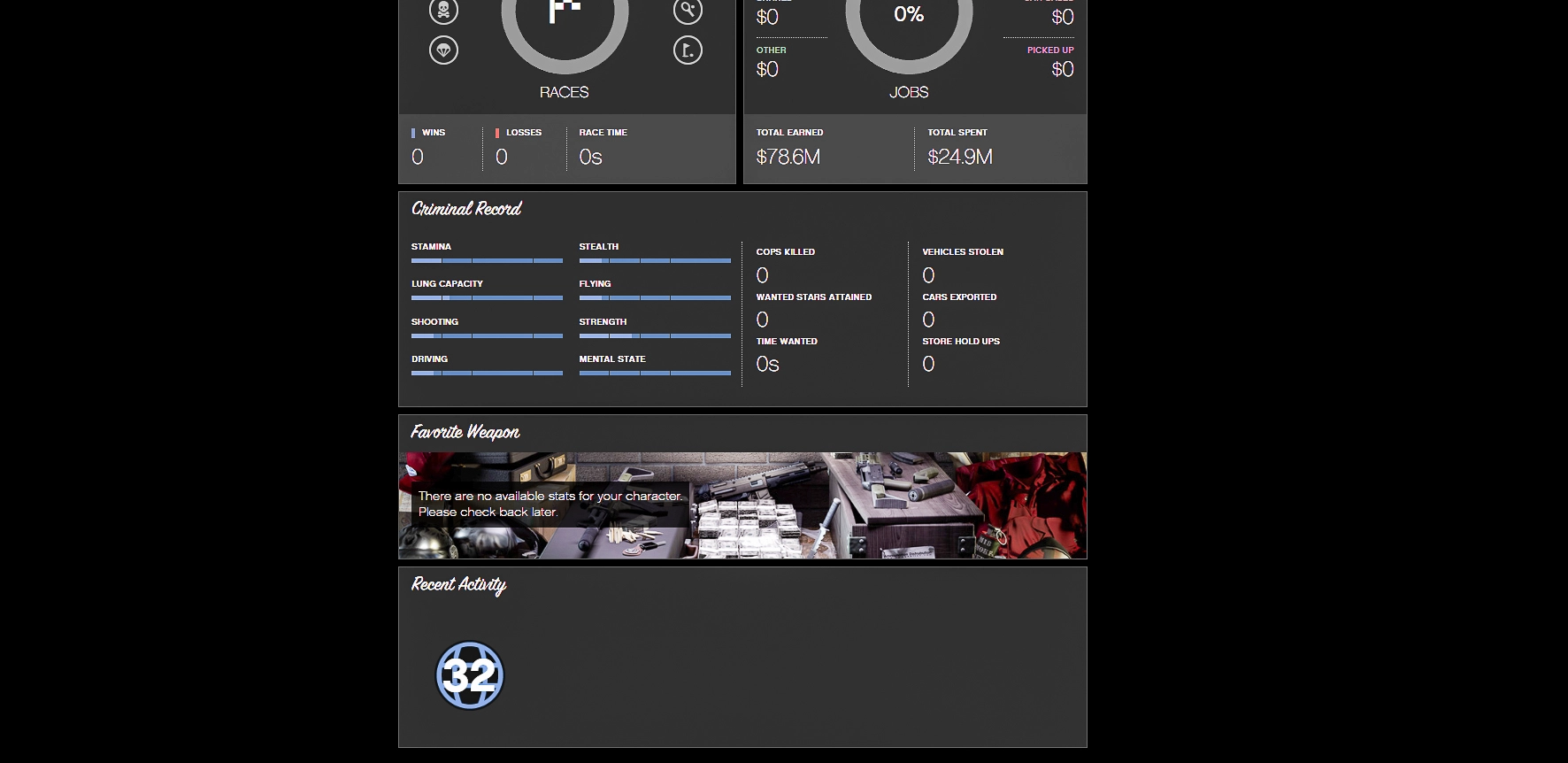This screenshot has width=1568, height=763.
Task: Click the Flying skill bar
Action: [x=655, y=298]
